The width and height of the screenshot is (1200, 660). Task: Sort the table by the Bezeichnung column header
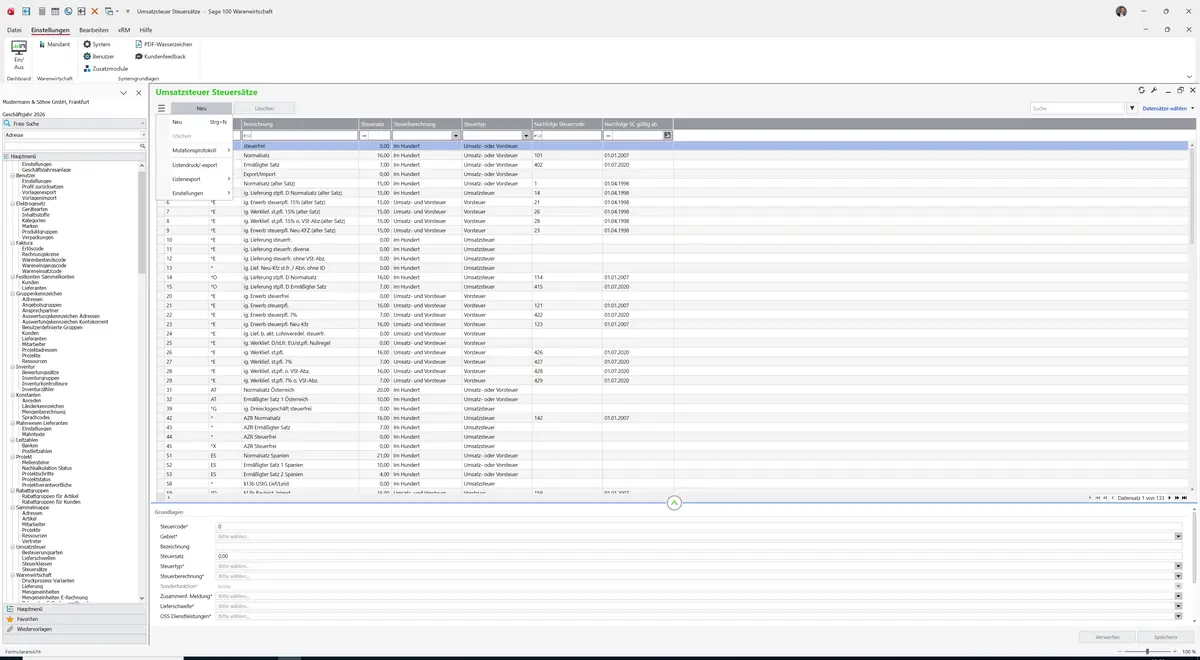point(300,123)
